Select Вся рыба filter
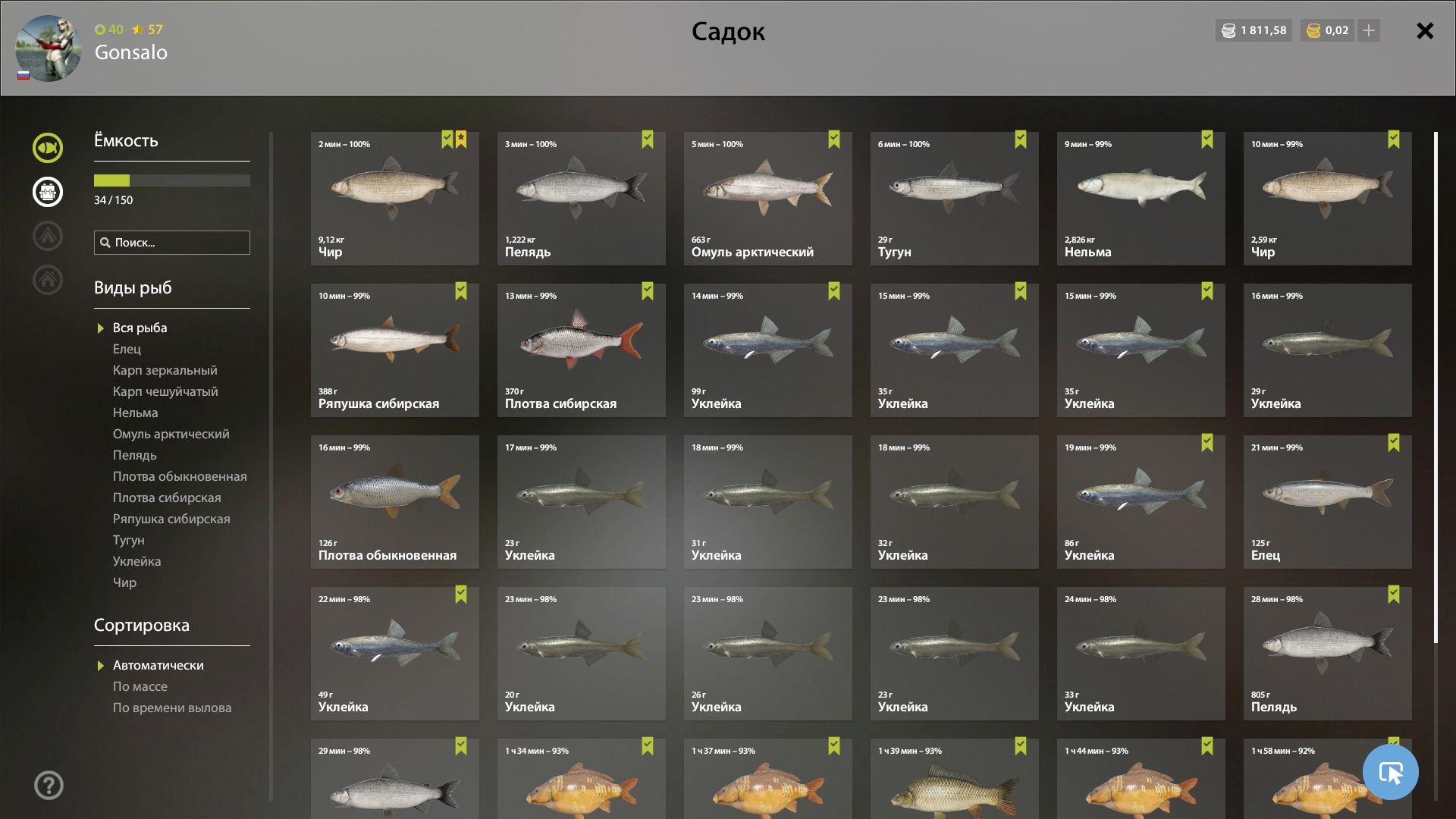 [x=140, y=328]
